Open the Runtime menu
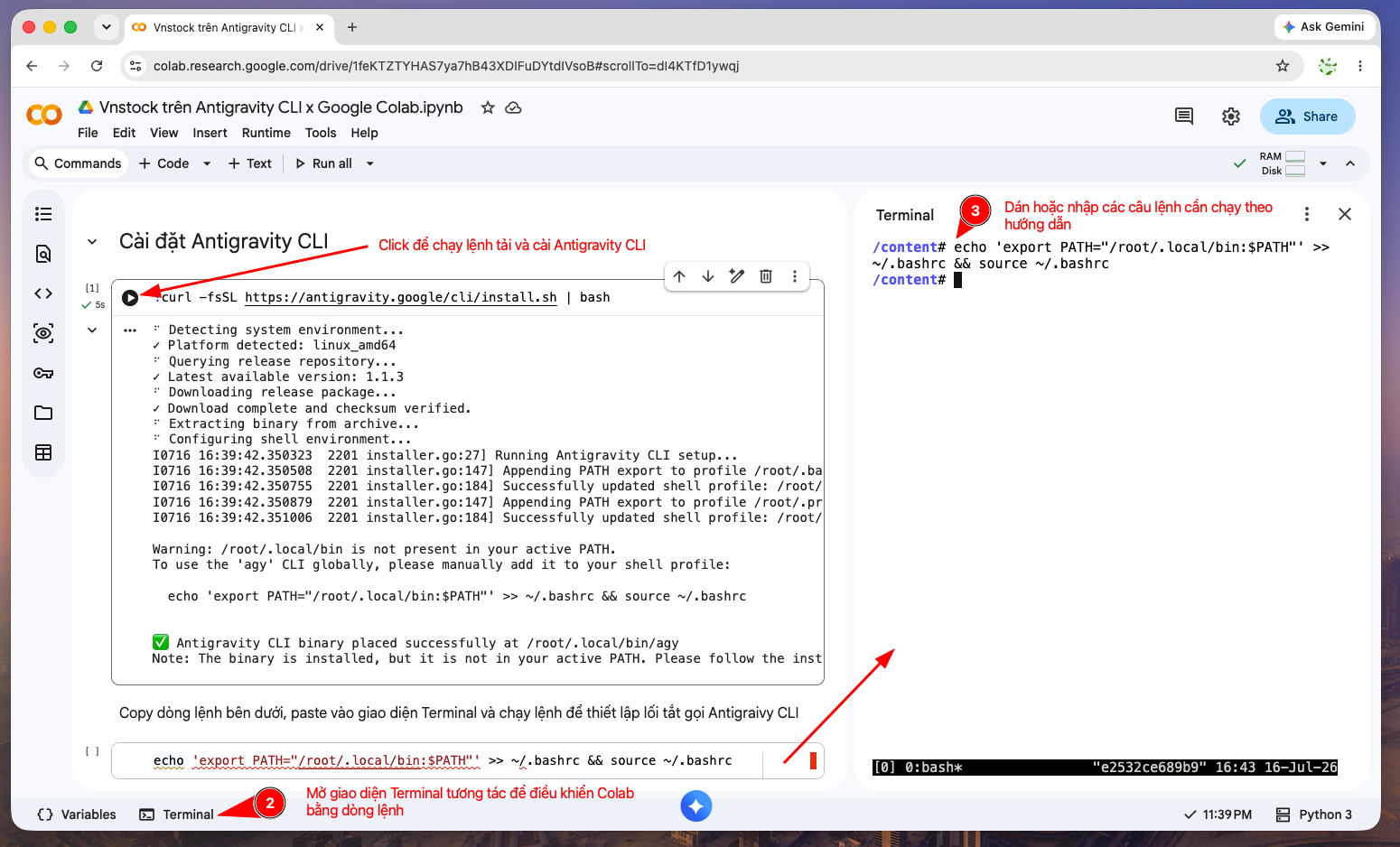Screen dimensions: 1400x847 (x=266, y=133)
